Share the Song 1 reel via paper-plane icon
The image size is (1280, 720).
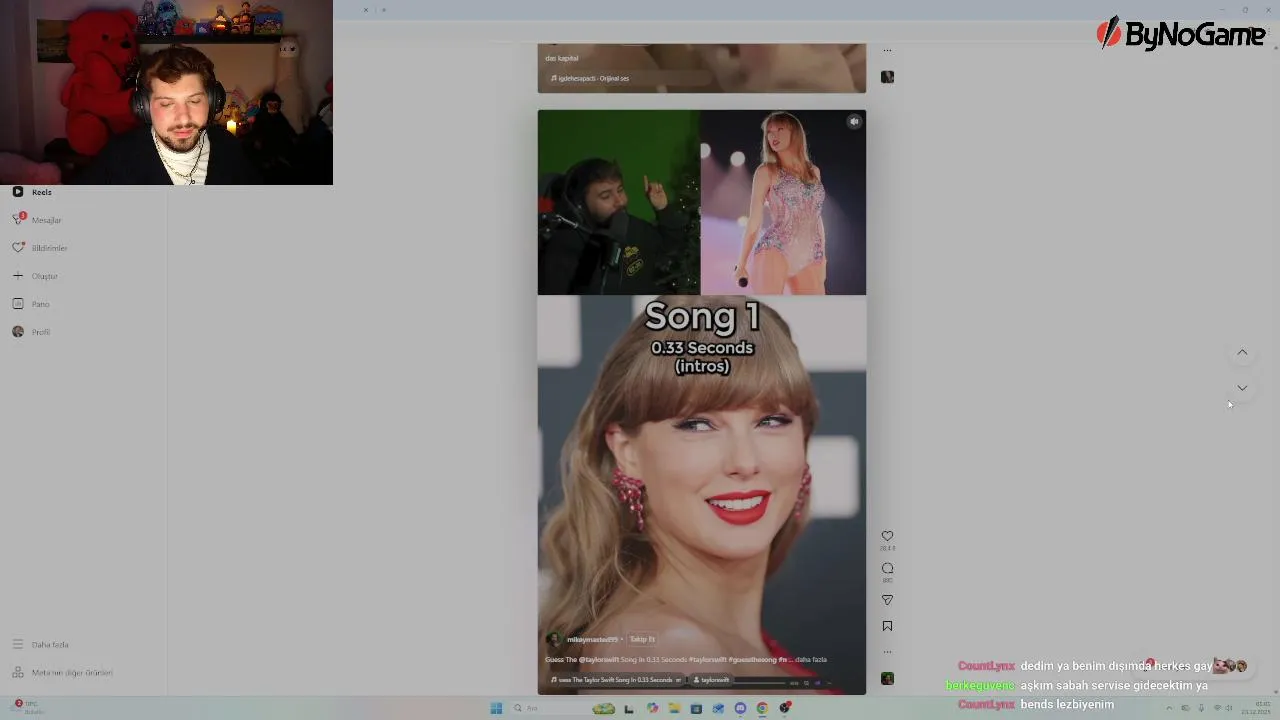click(x=887, y=600)
